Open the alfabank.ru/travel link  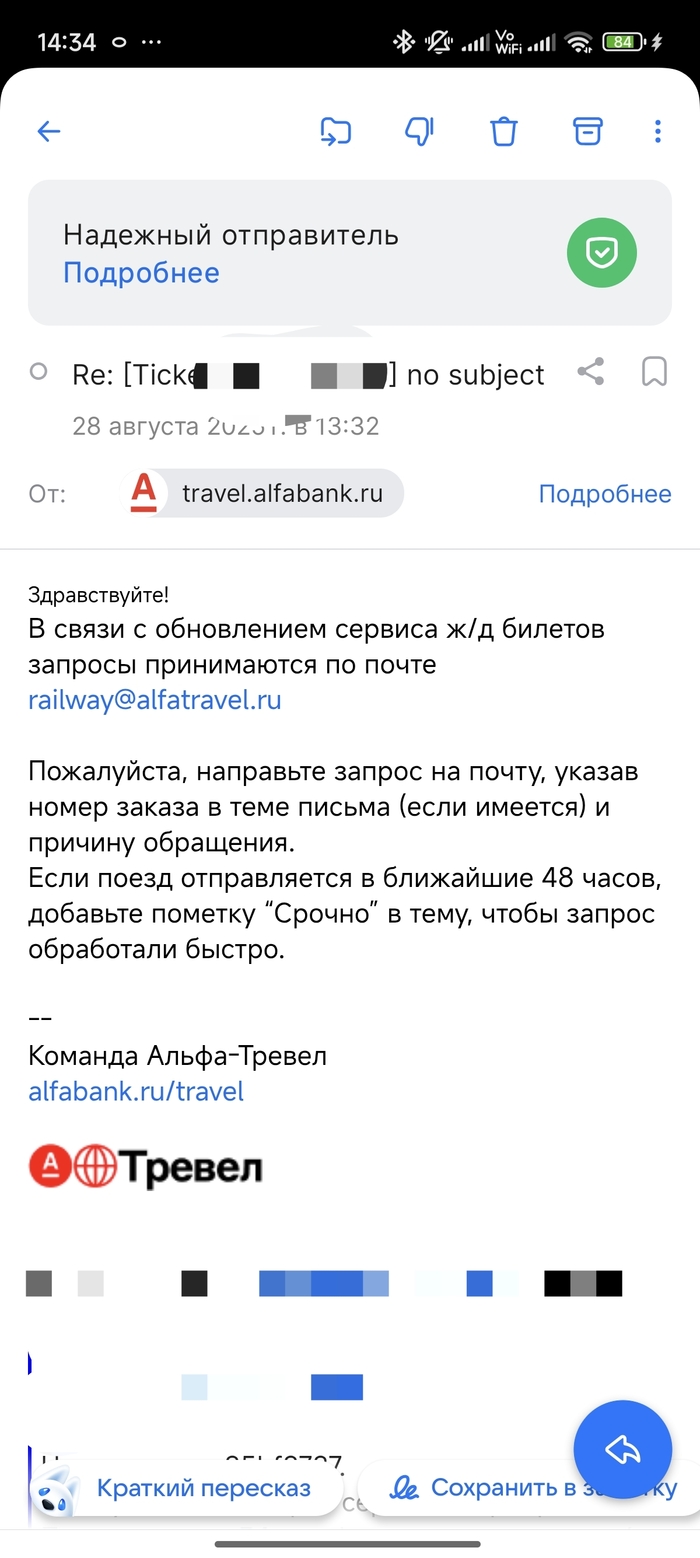tap(136, 1090)
